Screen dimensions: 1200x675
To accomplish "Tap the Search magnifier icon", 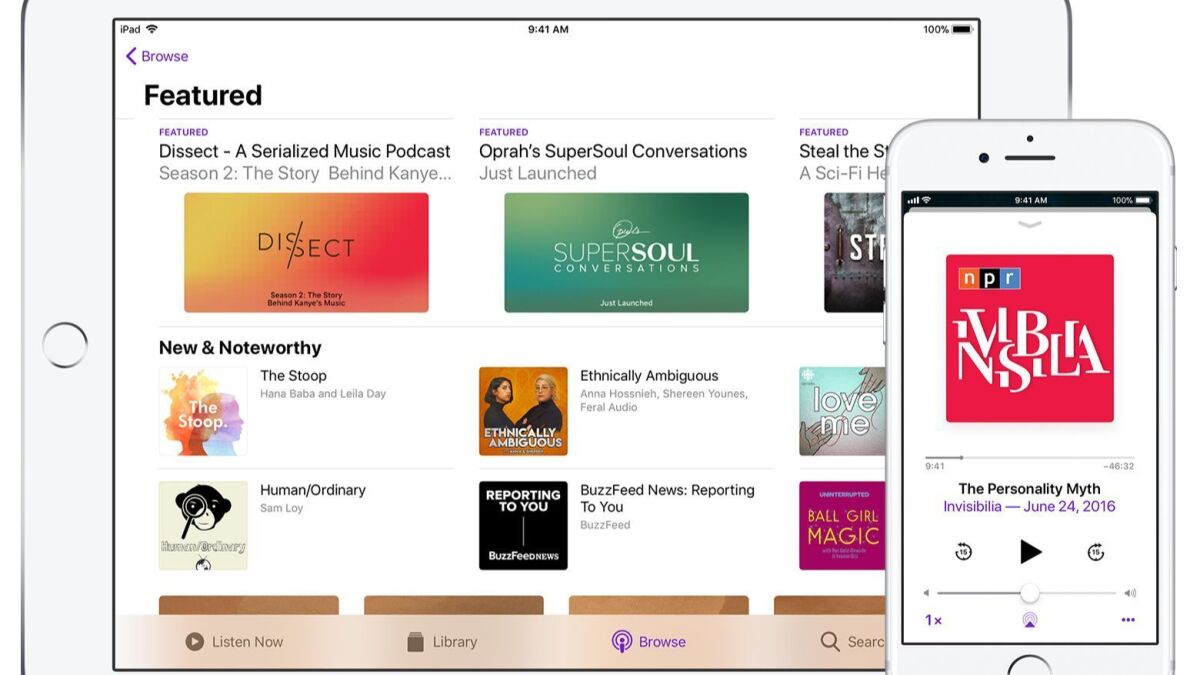I will (830, 642).
